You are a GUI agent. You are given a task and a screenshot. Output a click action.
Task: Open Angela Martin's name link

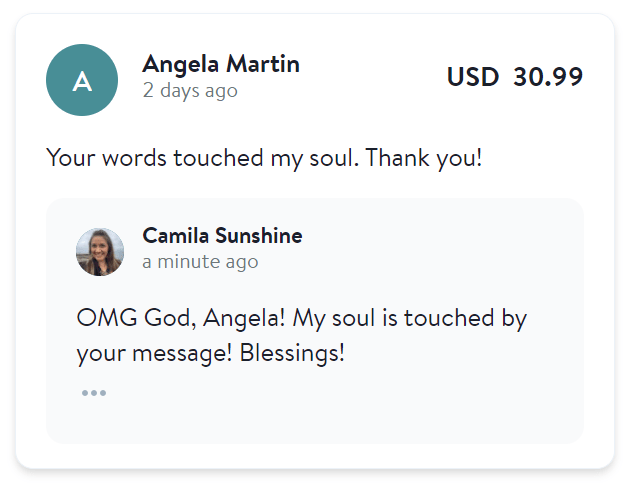click(x=221, y=64)
